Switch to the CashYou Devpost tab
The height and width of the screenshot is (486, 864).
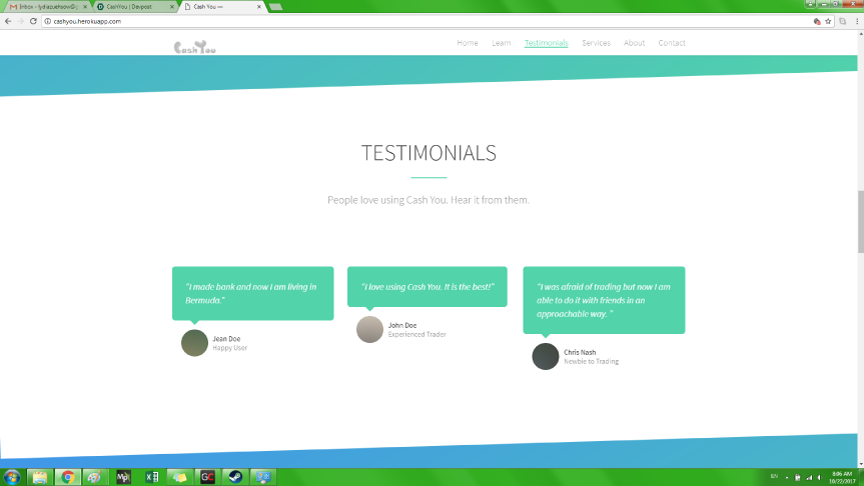pos(134,7)
